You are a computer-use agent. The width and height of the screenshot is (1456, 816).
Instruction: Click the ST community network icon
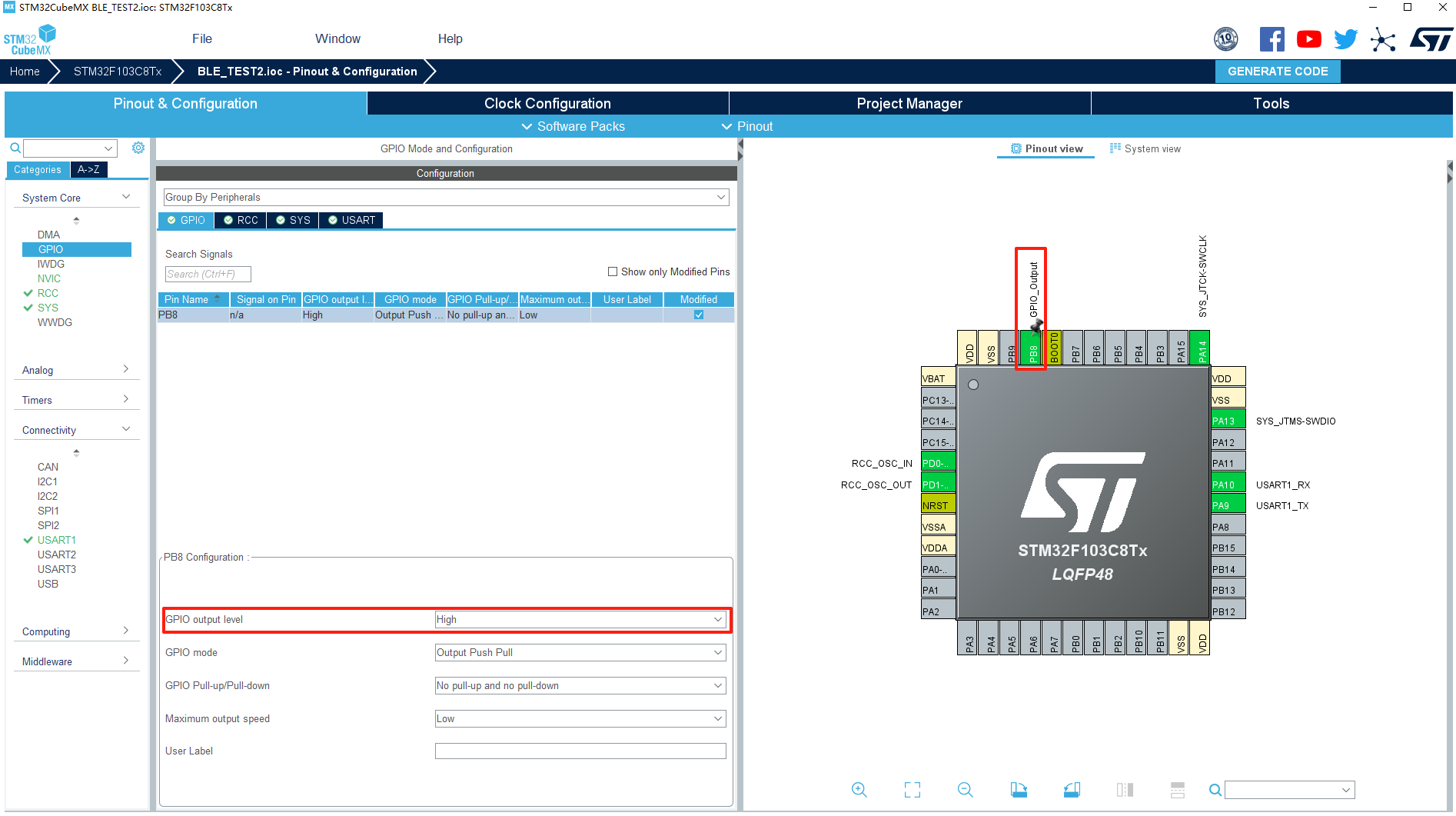pos(1382,39)
